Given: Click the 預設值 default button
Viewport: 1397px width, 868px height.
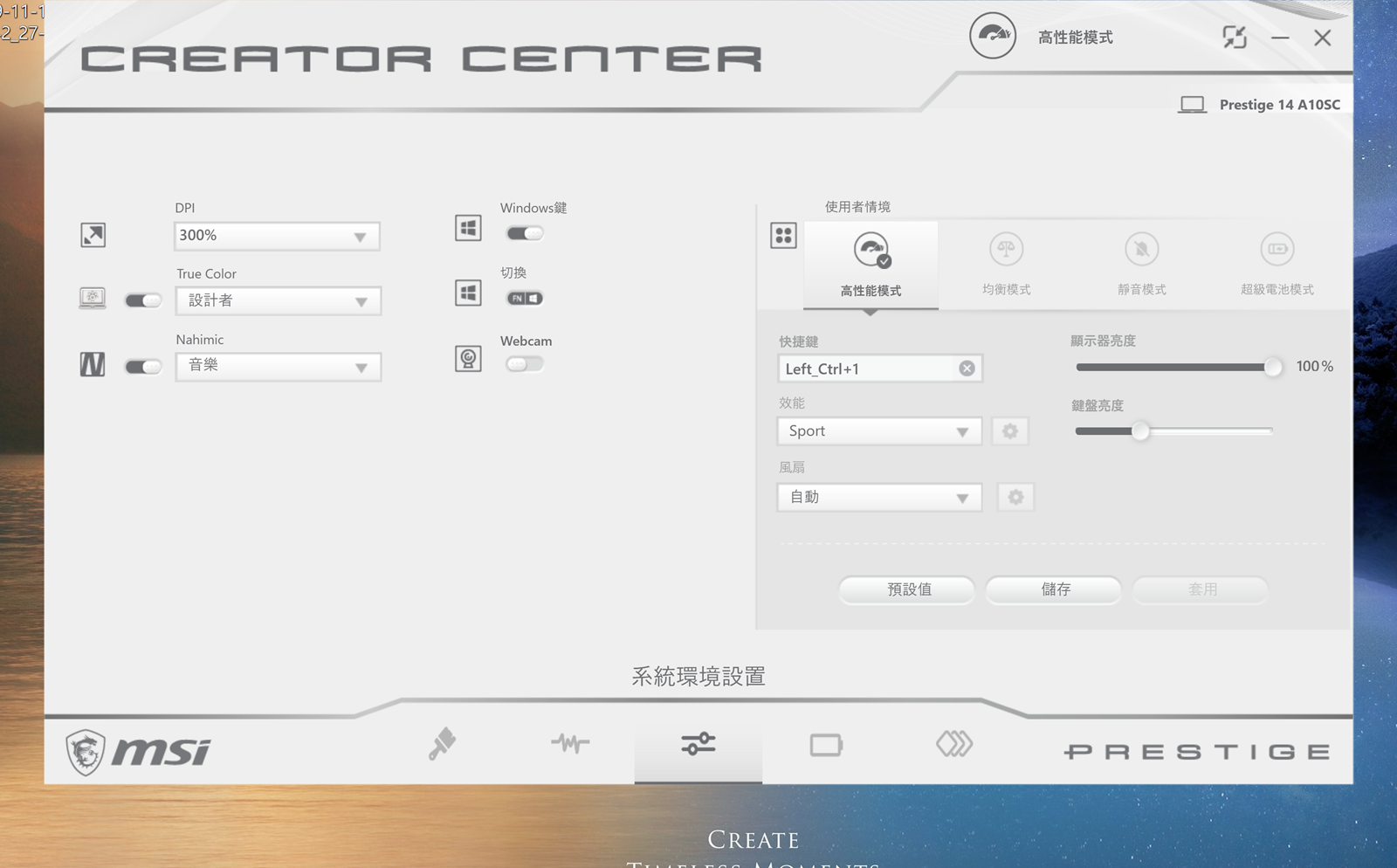Looking at the screenshot, I should point(908,589).
